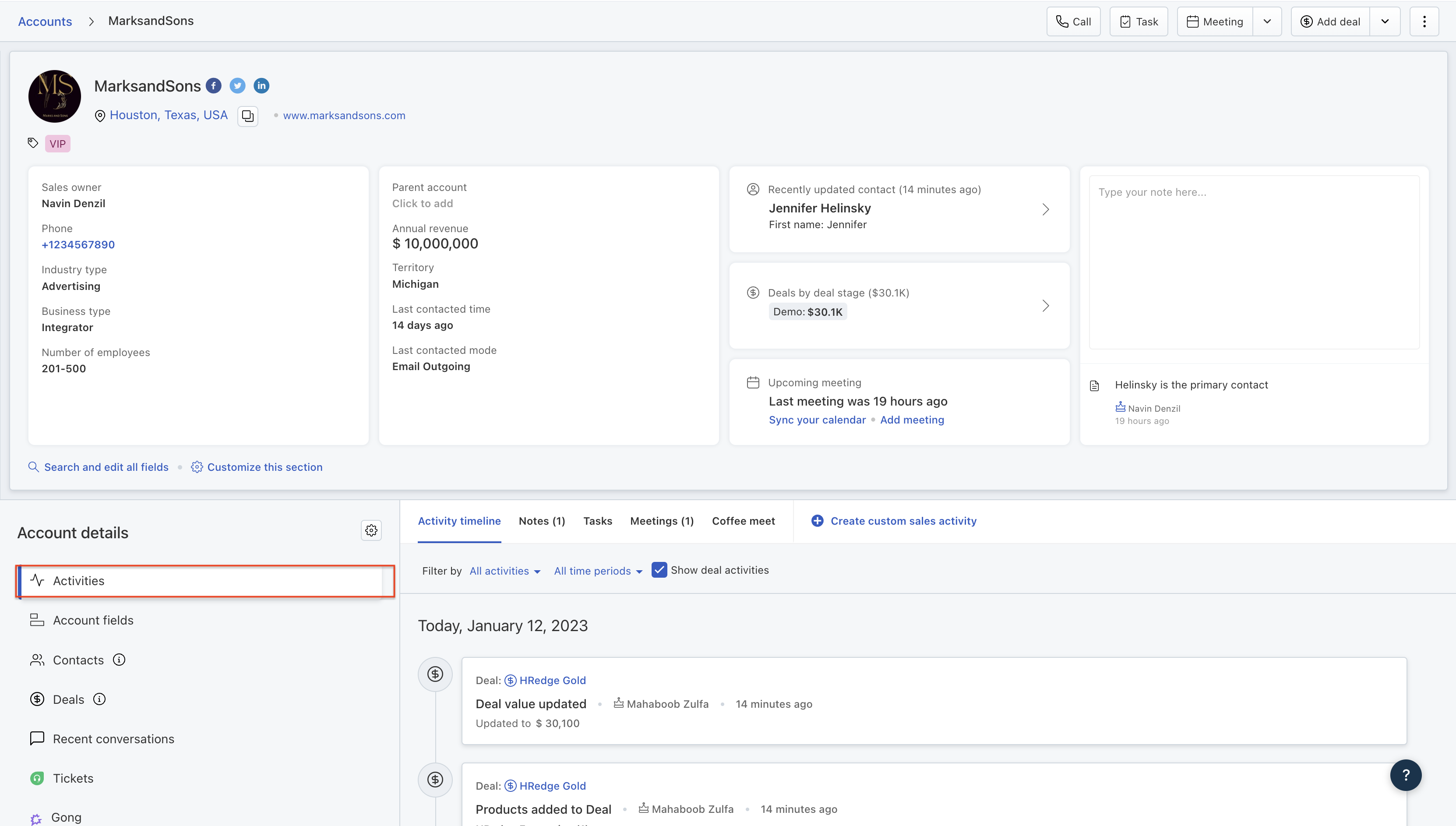Switch to the Notes tab
The image size is (1456, 826).
click(541, 521)
